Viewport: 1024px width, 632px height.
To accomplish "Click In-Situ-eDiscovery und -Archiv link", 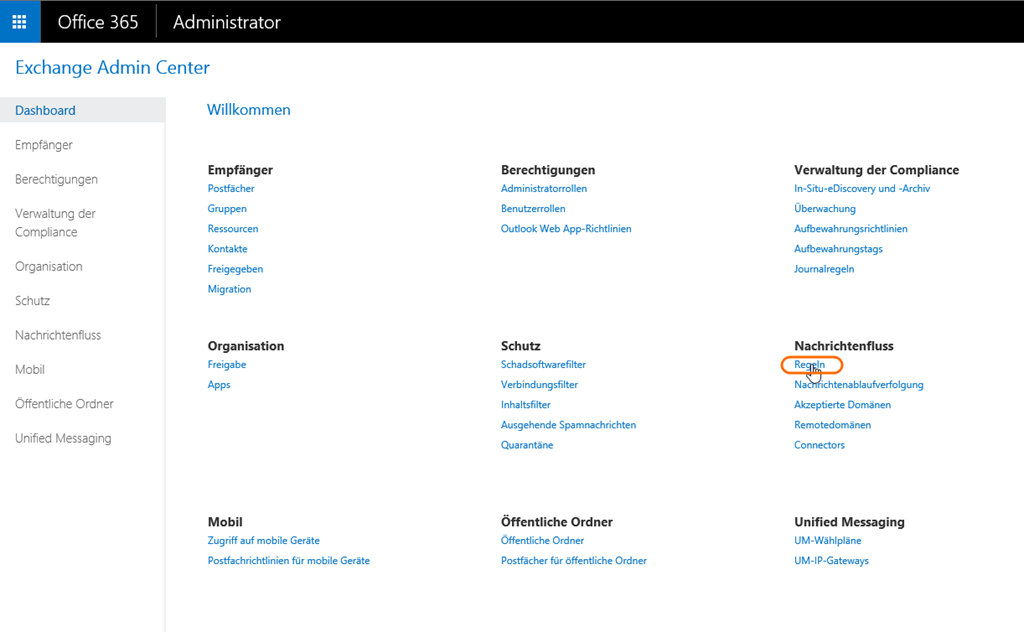I will click(862, 189).
